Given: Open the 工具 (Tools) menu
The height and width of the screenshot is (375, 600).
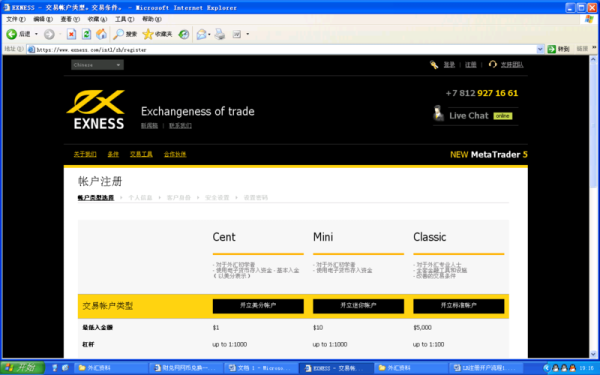Looking at the screenshot, I should (x=124, y=19).
